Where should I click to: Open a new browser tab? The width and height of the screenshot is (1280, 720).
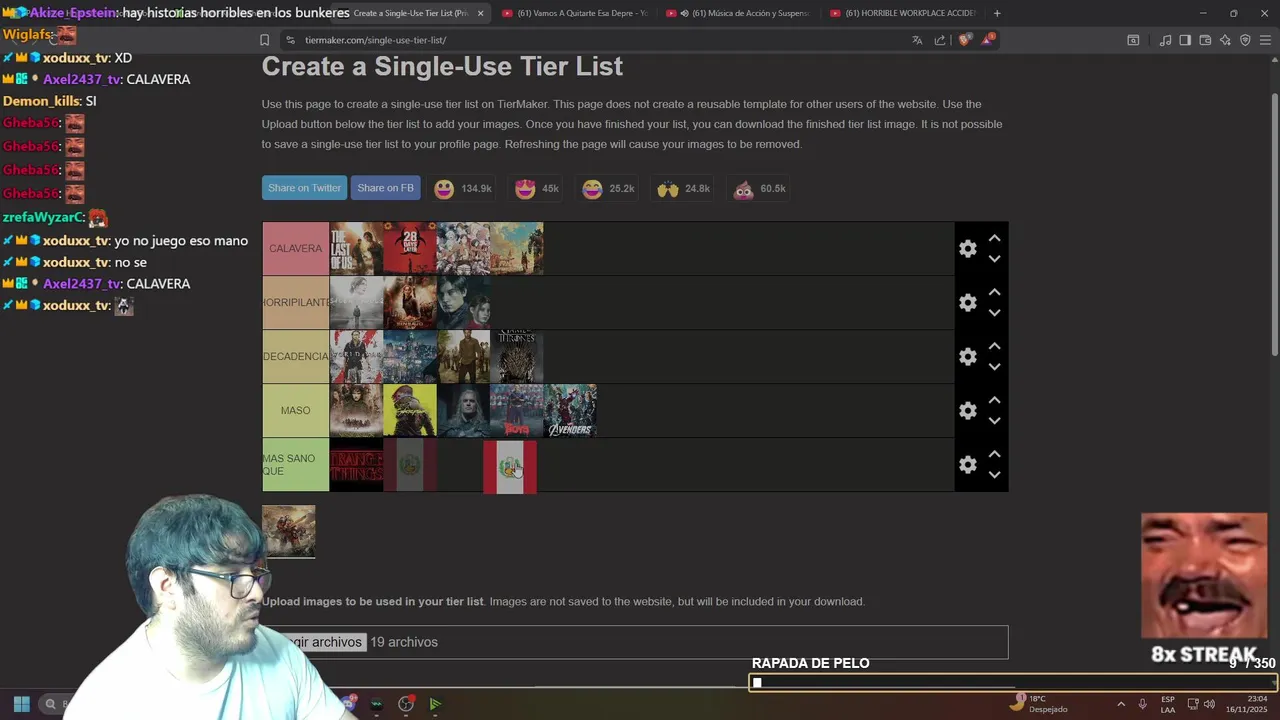997,13
